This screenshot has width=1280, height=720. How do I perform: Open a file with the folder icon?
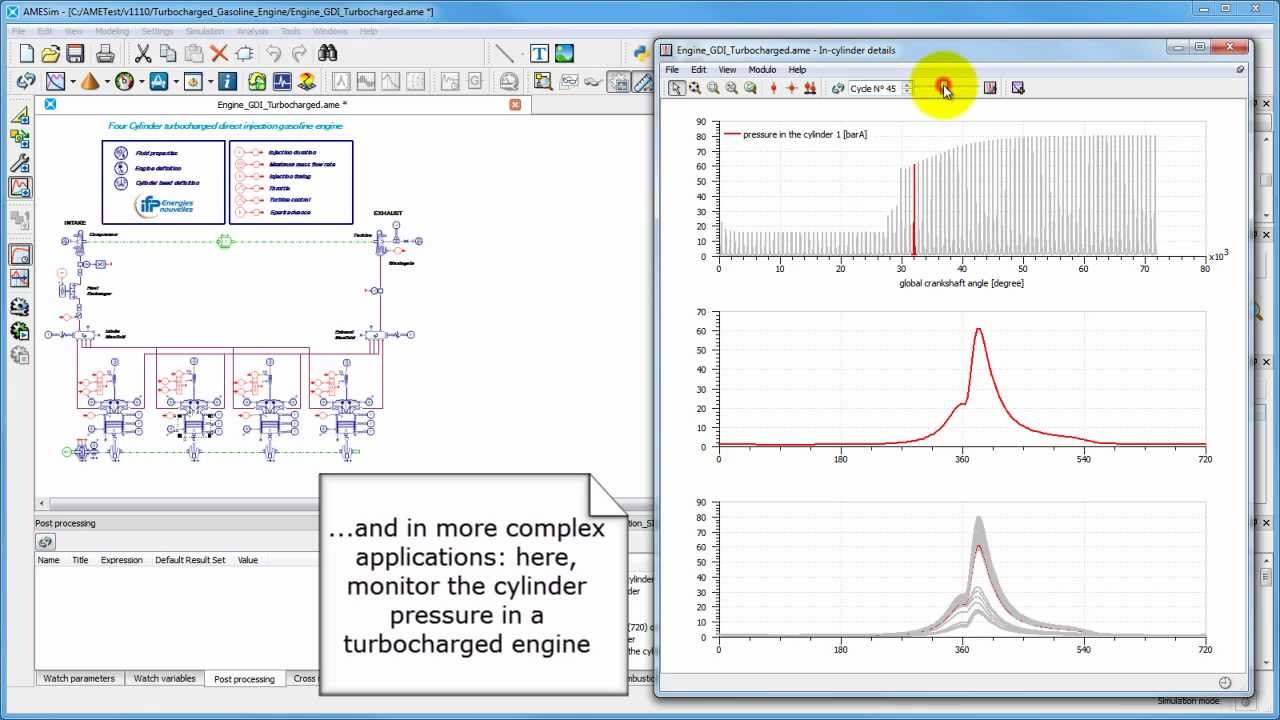51,54
